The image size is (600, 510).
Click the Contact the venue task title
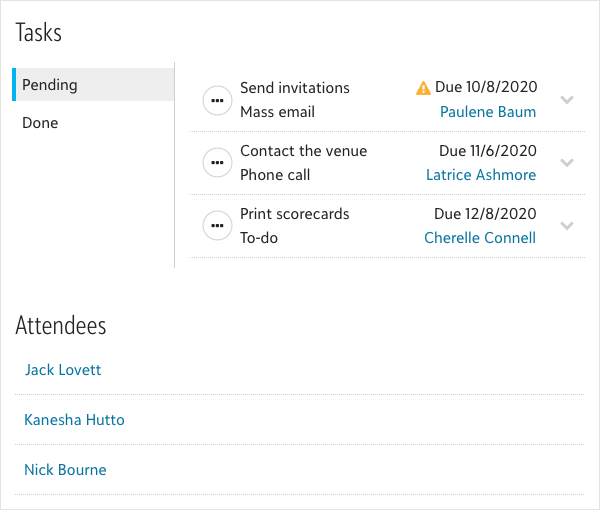pyautogui.click(x=304, y=151)
